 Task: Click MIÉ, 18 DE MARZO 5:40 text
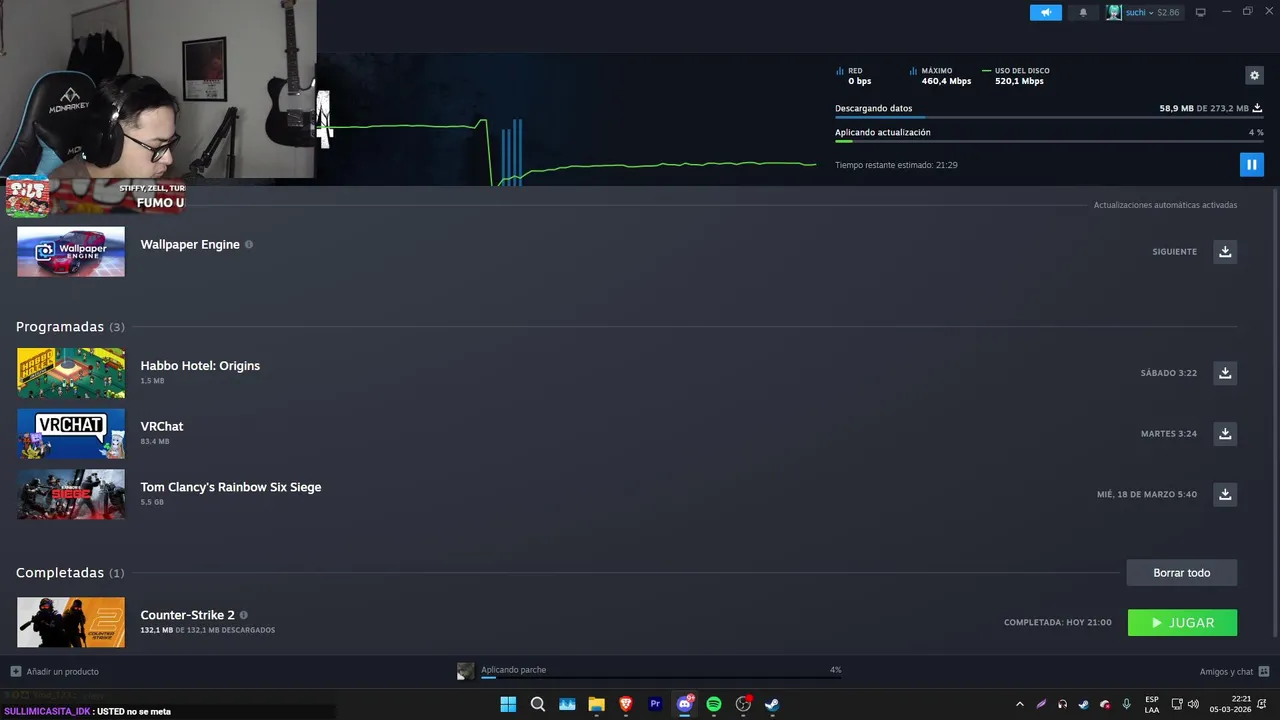point(1146,494)
